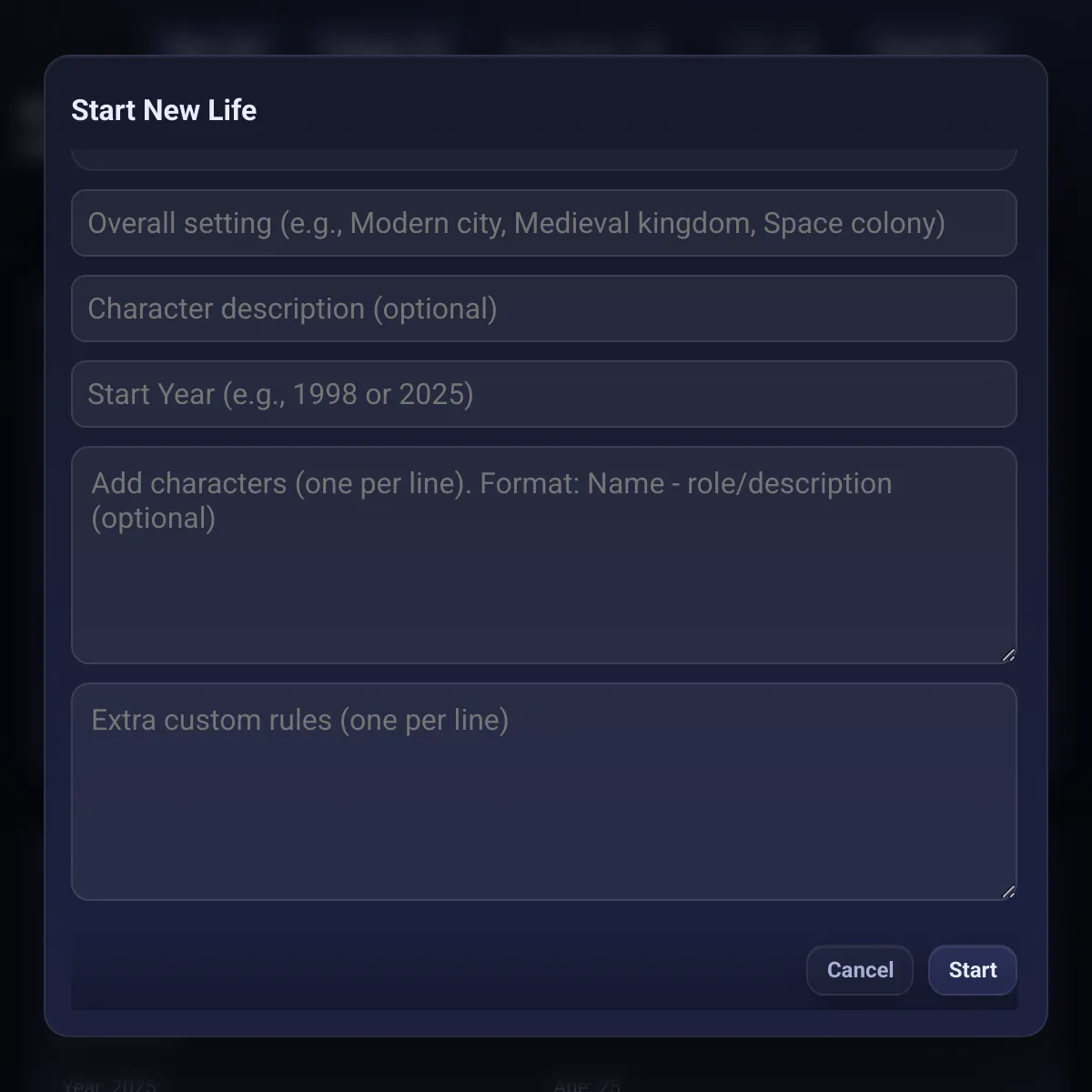The width and height of the screenshot is (1092, 1092).
Task: Click the rightmost blurred tab above the dialog
Action: (928, 42)
